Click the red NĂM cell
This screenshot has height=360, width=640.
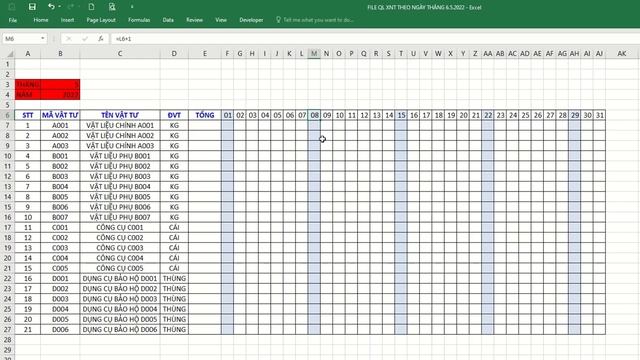point(28,95)
